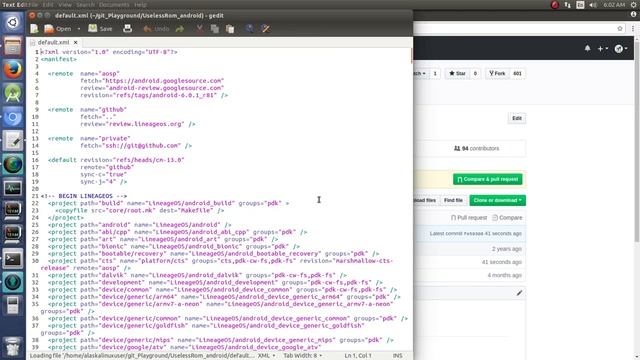The height and width of the screenshot is (360, 640).
Task: View the 94 contributors link
Action: (476, 149)
